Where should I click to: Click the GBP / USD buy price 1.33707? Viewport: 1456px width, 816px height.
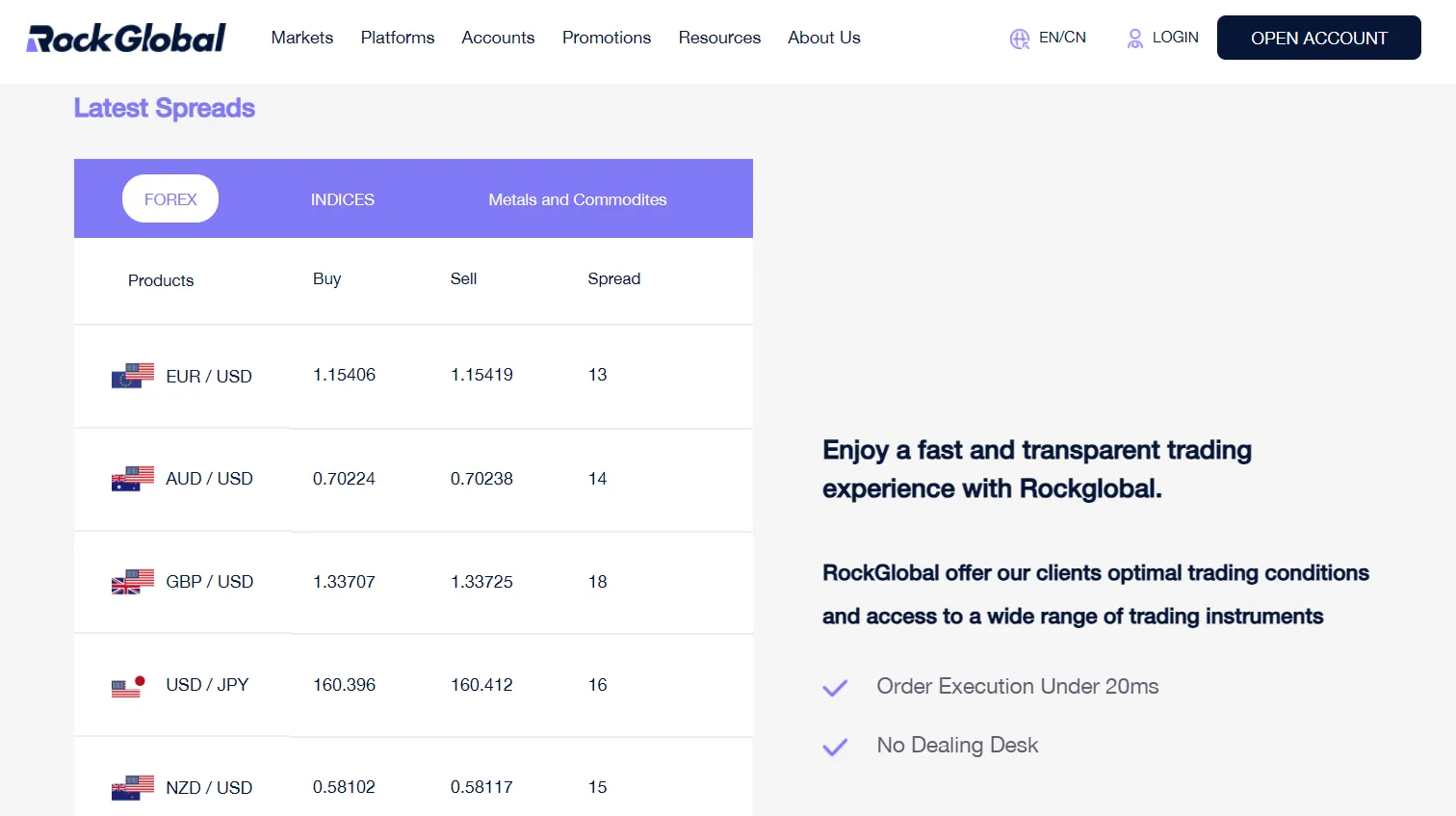345,582
